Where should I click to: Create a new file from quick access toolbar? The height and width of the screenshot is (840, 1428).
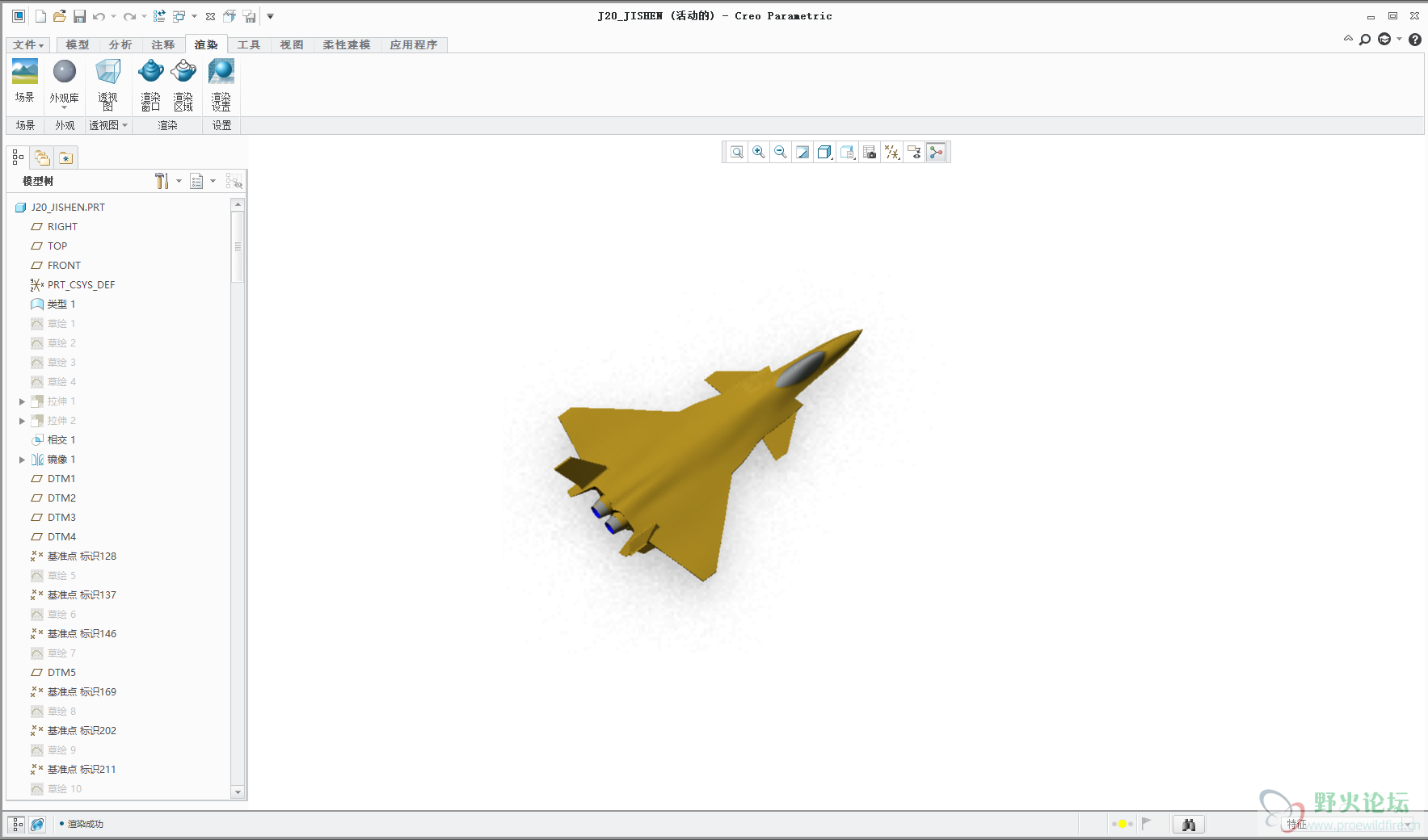pyautogui.click(x=40, y=16)
